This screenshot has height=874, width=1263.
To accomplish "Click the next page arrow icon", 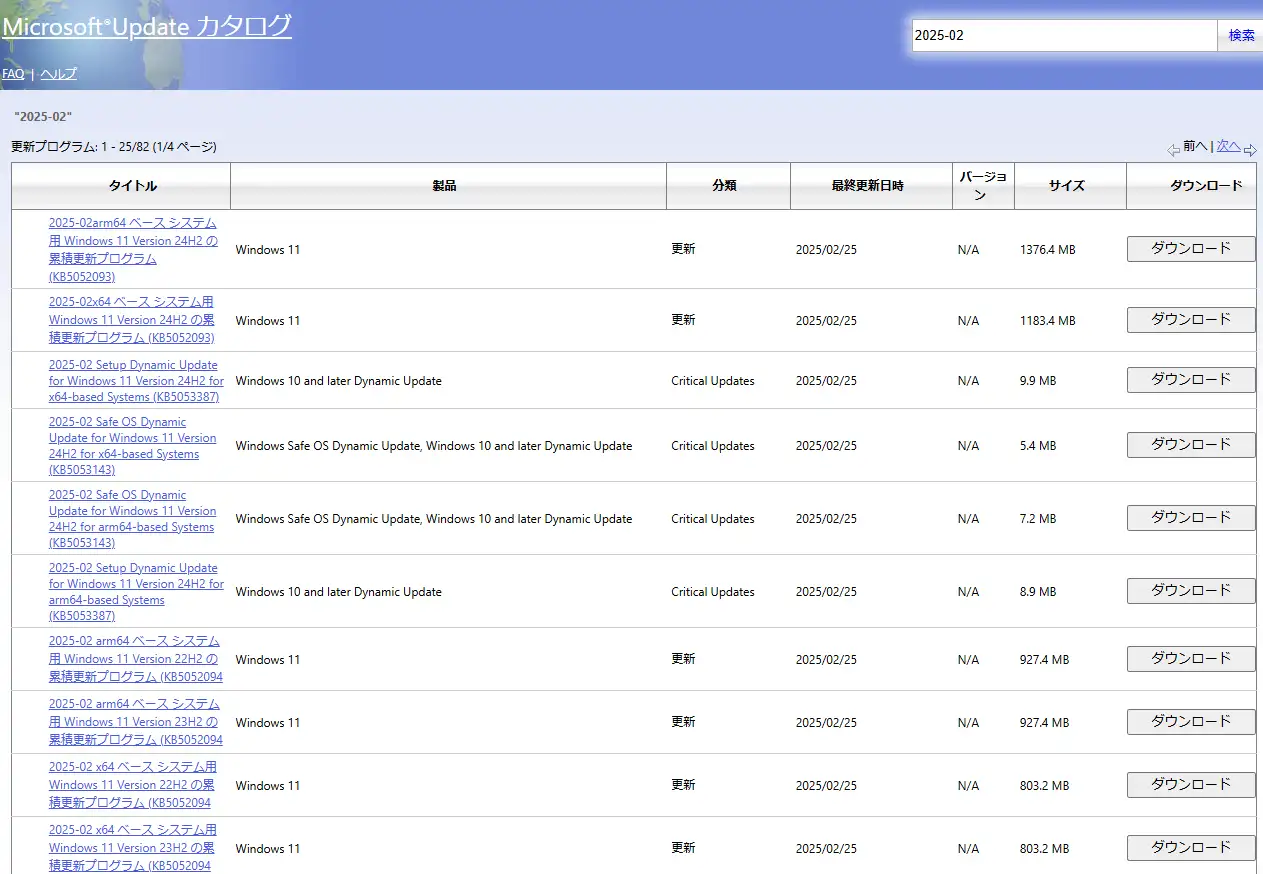I will [1250, 150].
